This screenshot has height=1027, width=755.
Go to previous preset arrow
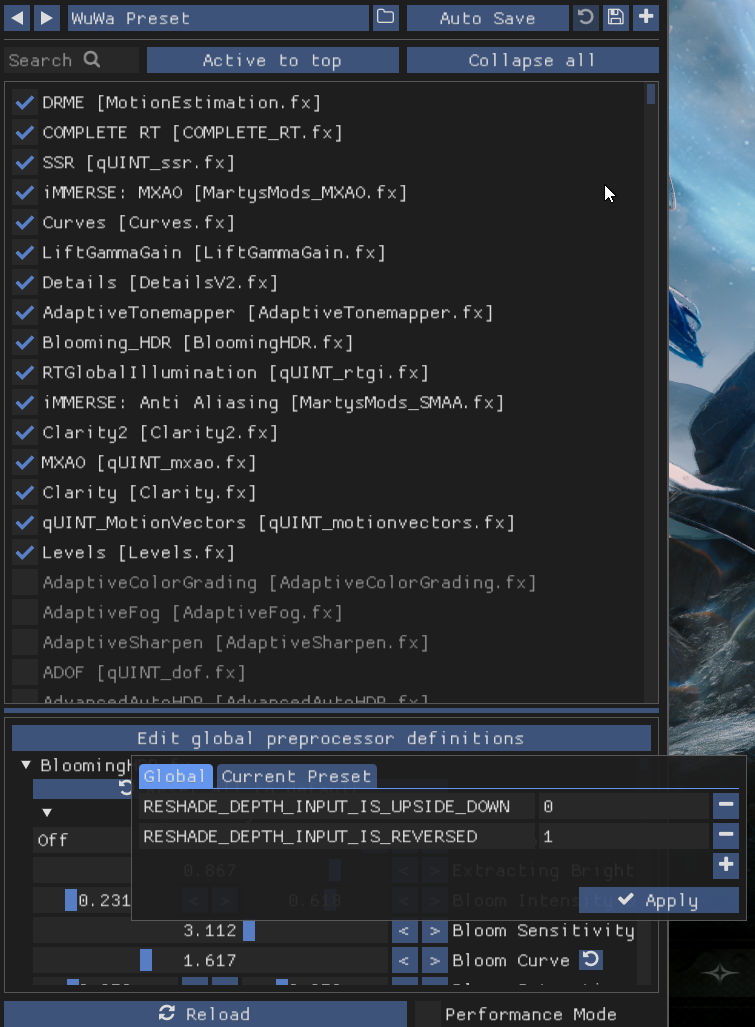(x=17, y=18)
